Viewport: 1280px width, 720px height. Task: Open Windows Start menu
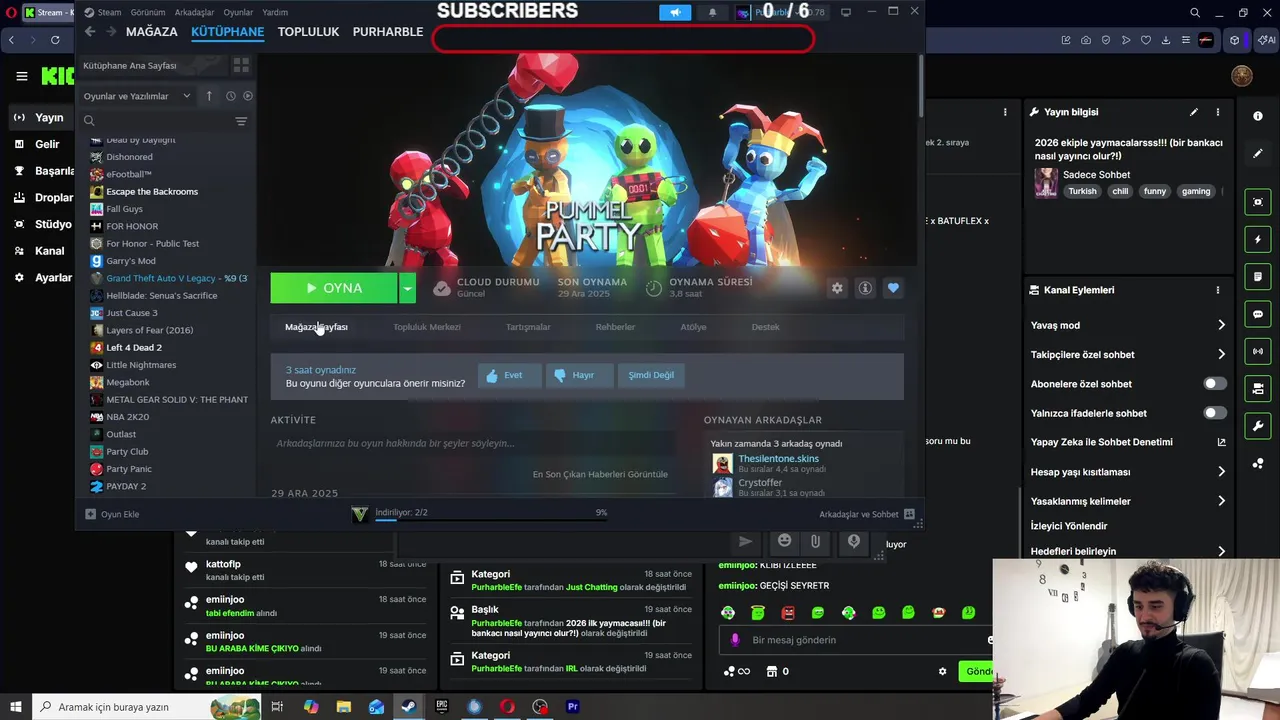point(16,706)
